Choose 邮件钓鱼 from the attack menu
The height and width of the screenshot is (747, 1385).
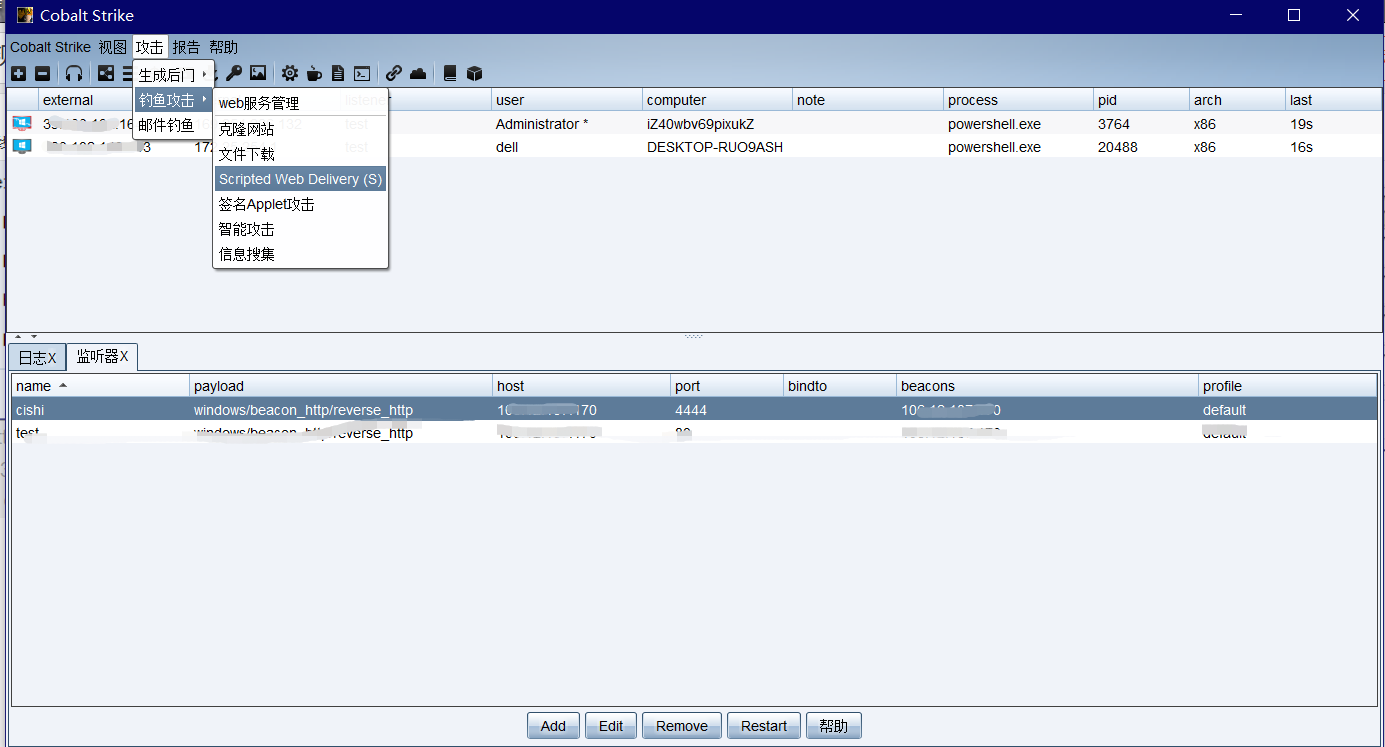coord(173,125)
